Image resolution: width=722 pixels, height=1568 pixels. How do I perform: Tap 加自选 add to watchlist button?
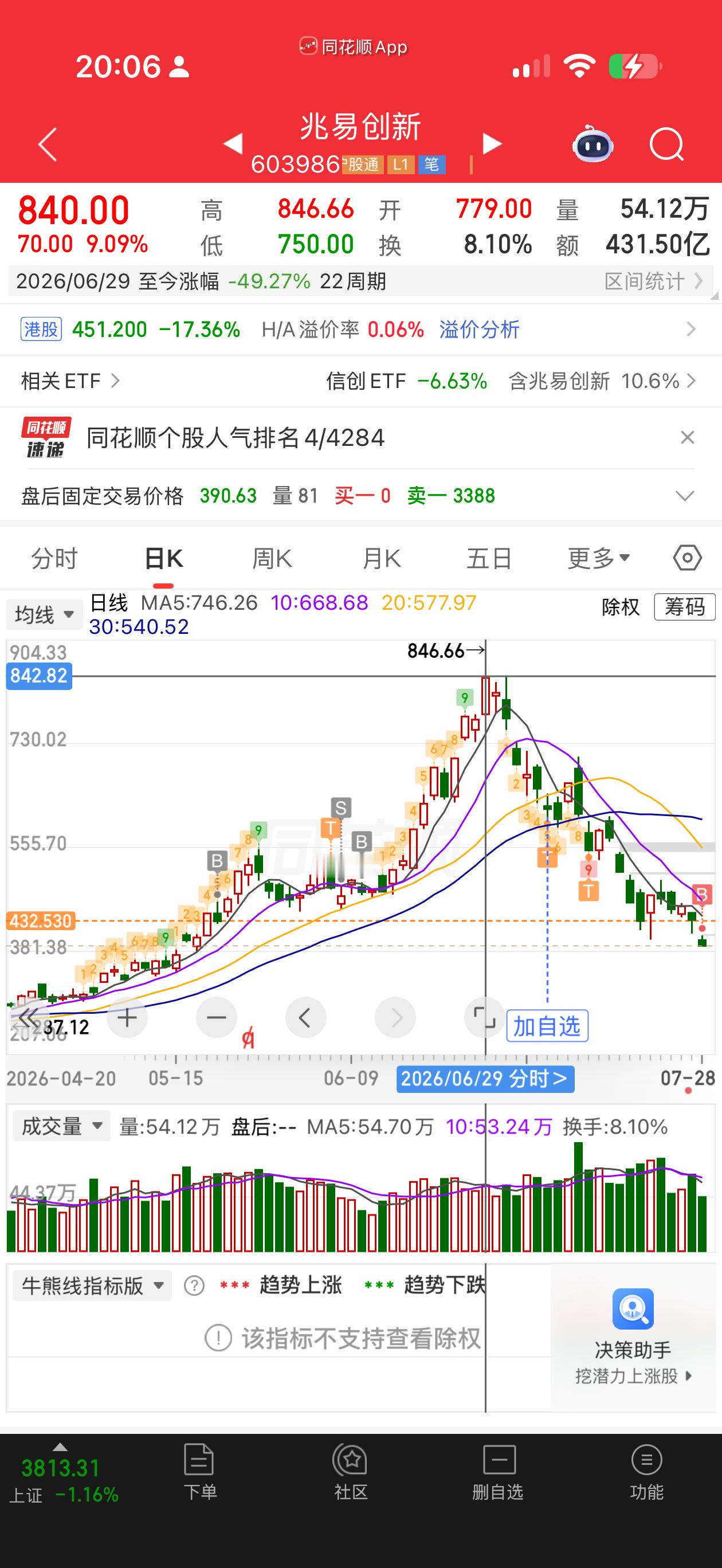547,1026
